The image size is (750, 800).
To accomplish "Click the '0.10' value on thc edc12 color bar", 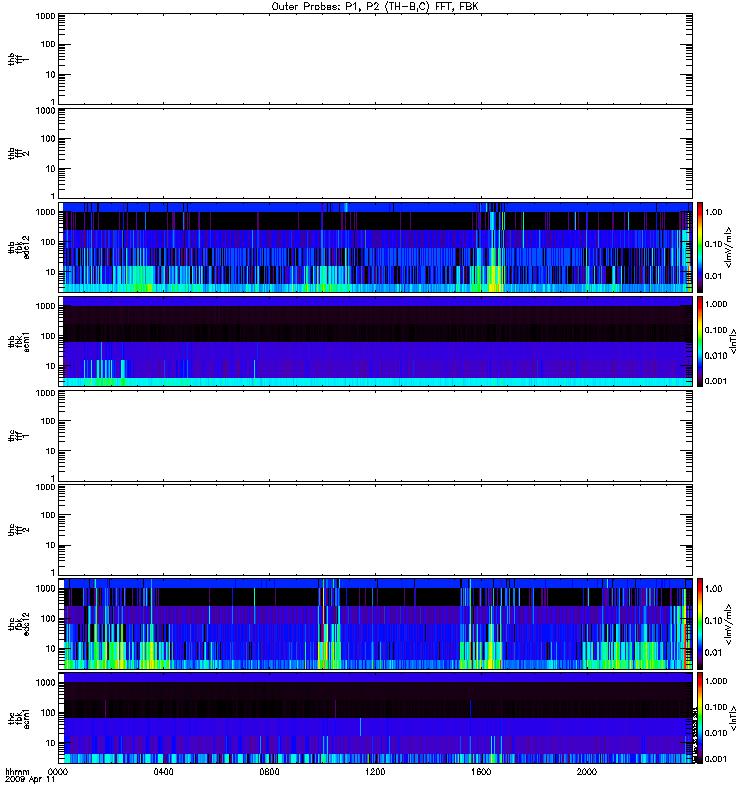I will pyautogui.click(x=714, y=620).
